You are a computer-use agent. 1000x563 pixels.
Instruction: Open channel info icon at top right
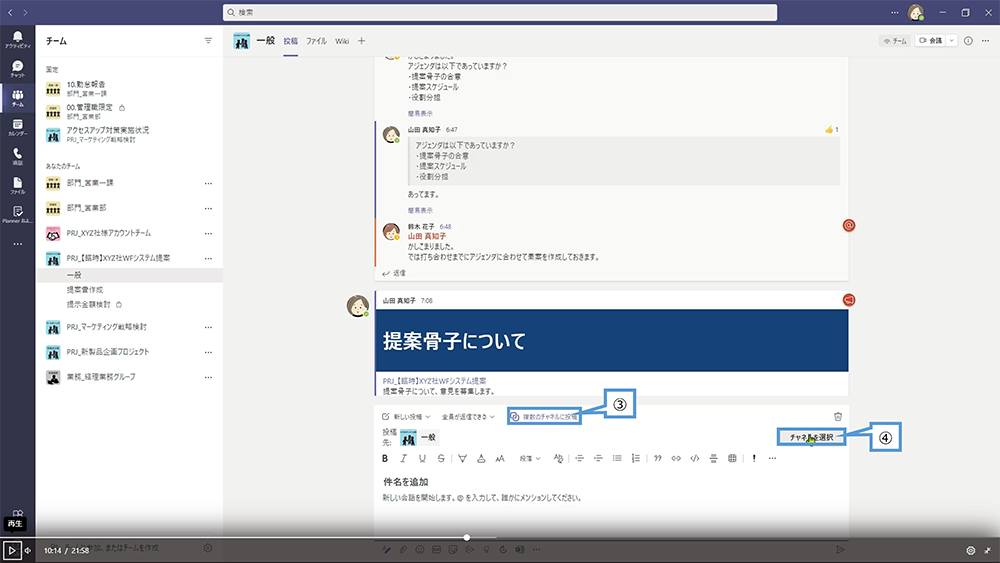(x=968, y=41)
